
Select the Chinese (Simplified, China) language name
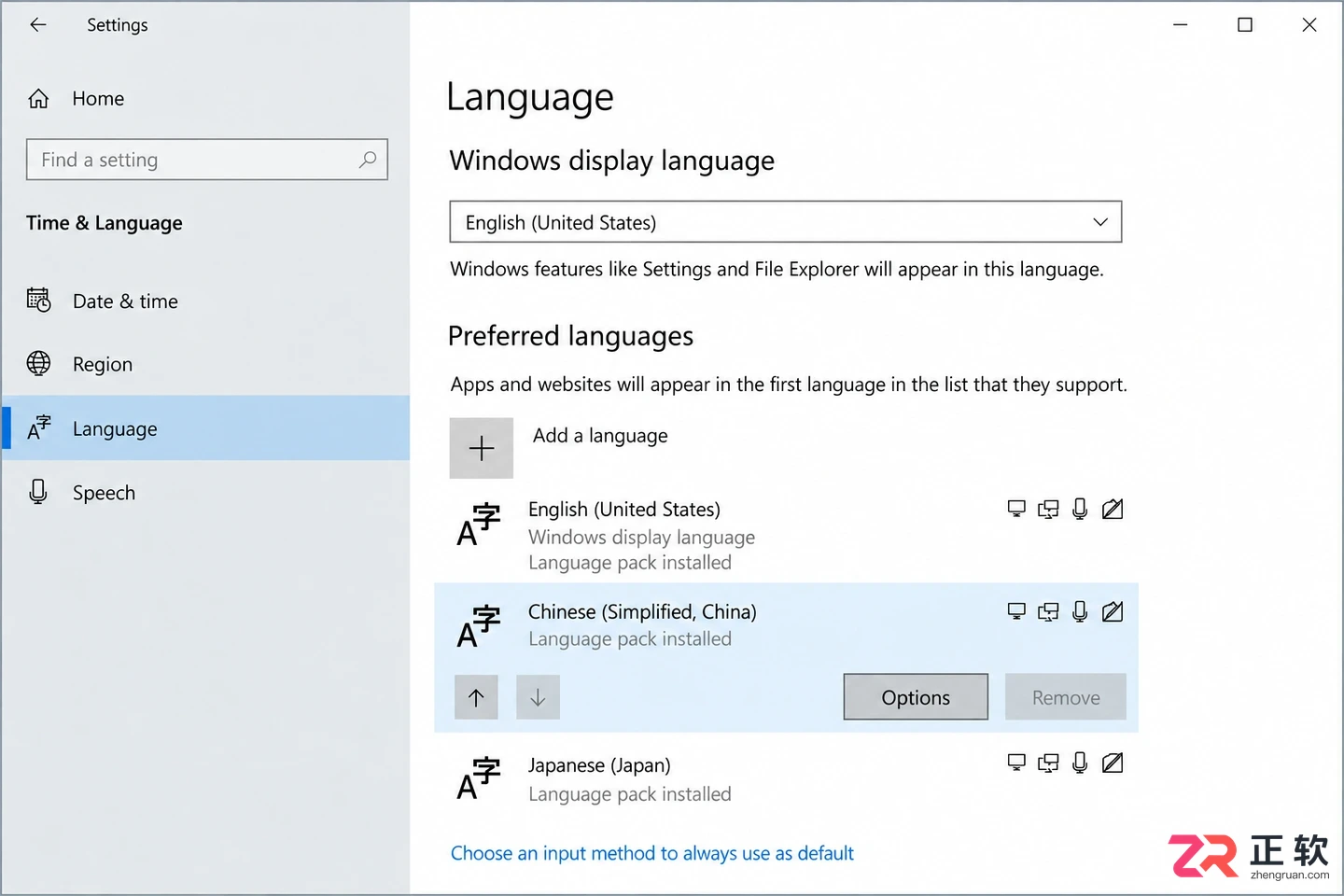(642, 611)
